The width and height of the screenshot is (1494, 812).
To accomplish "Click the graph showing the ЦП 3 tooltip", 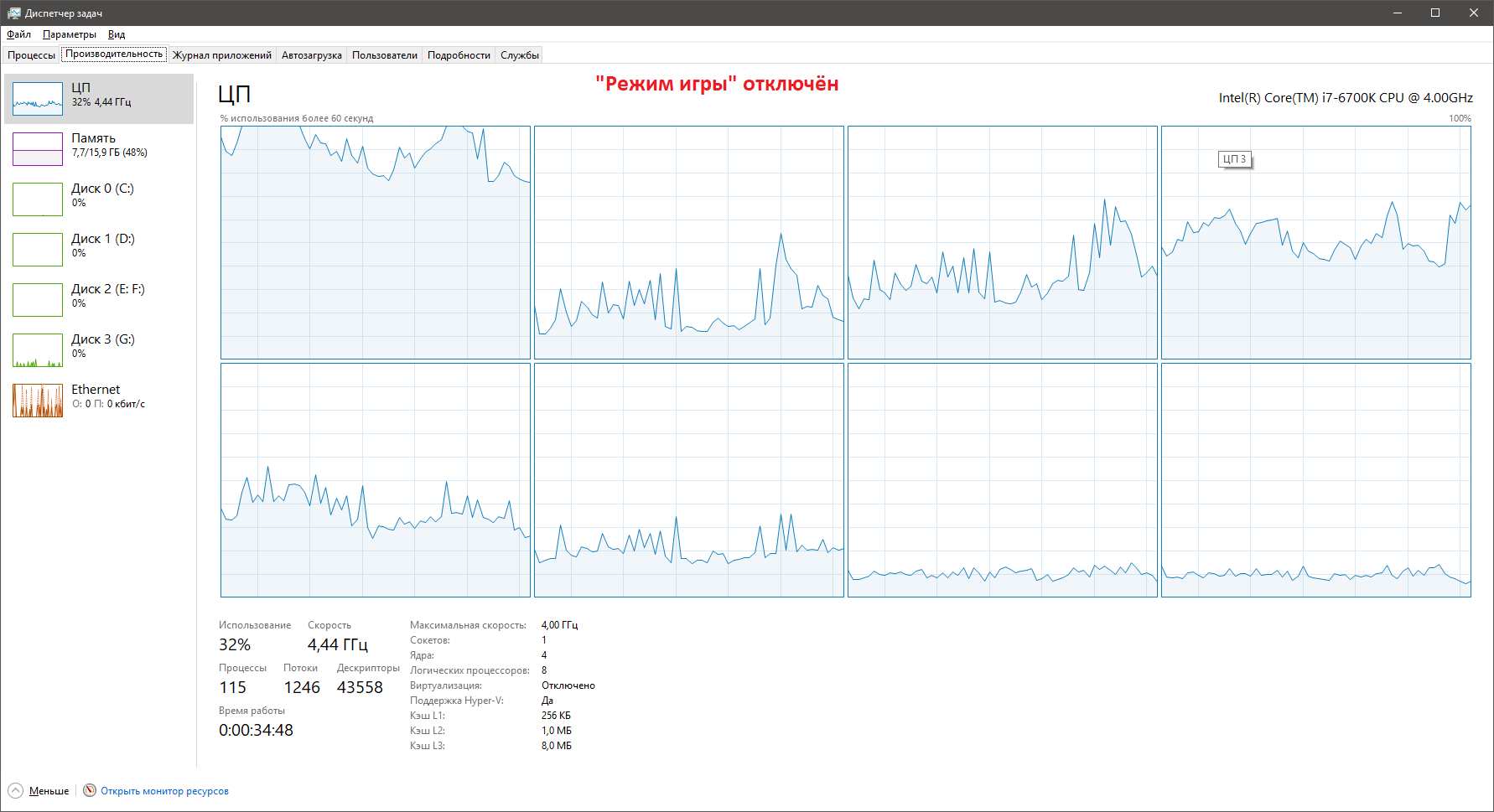I will click(1316, 243).
